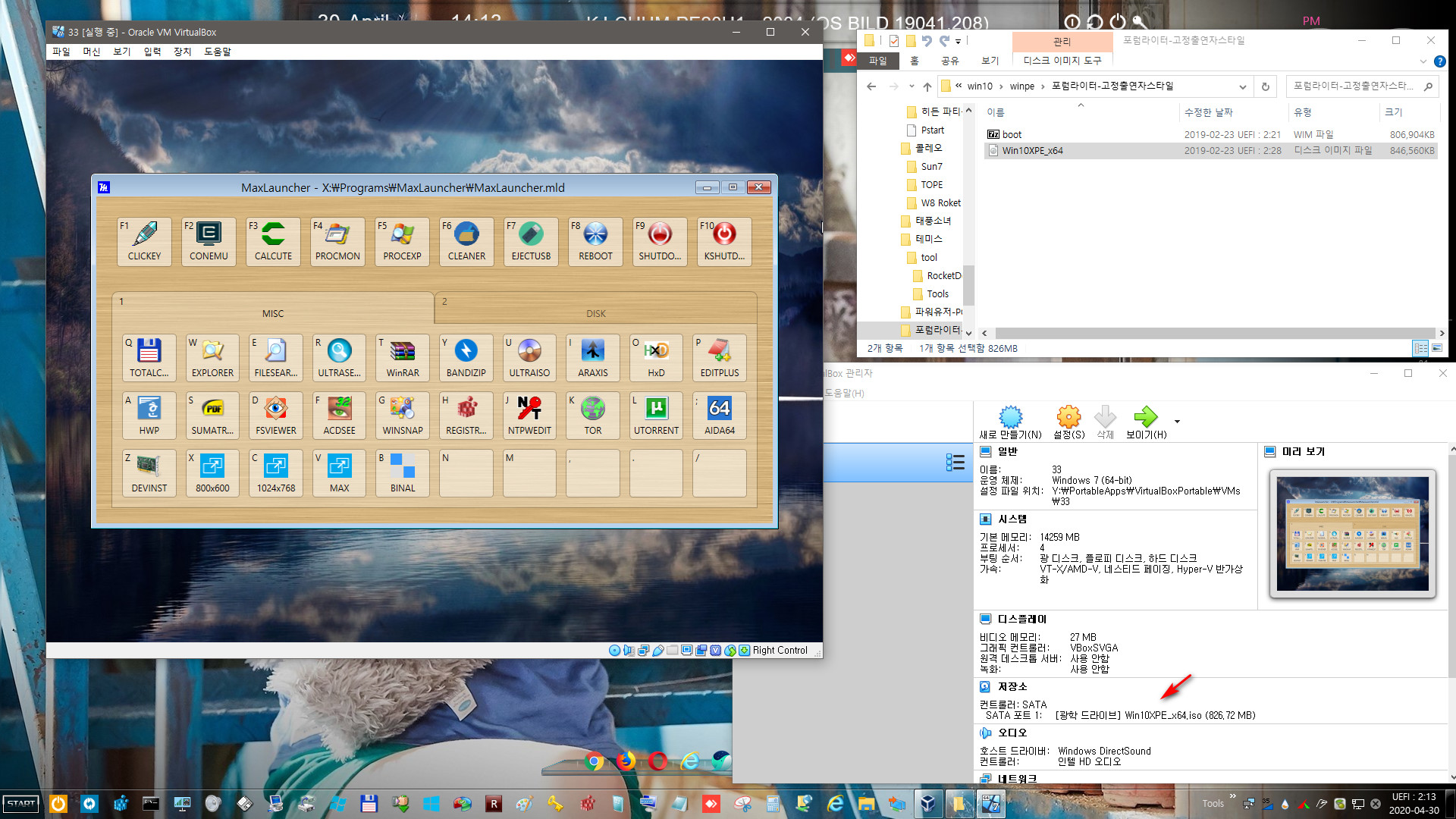Open the Tools folder in the navigation tree

(937, 294)
